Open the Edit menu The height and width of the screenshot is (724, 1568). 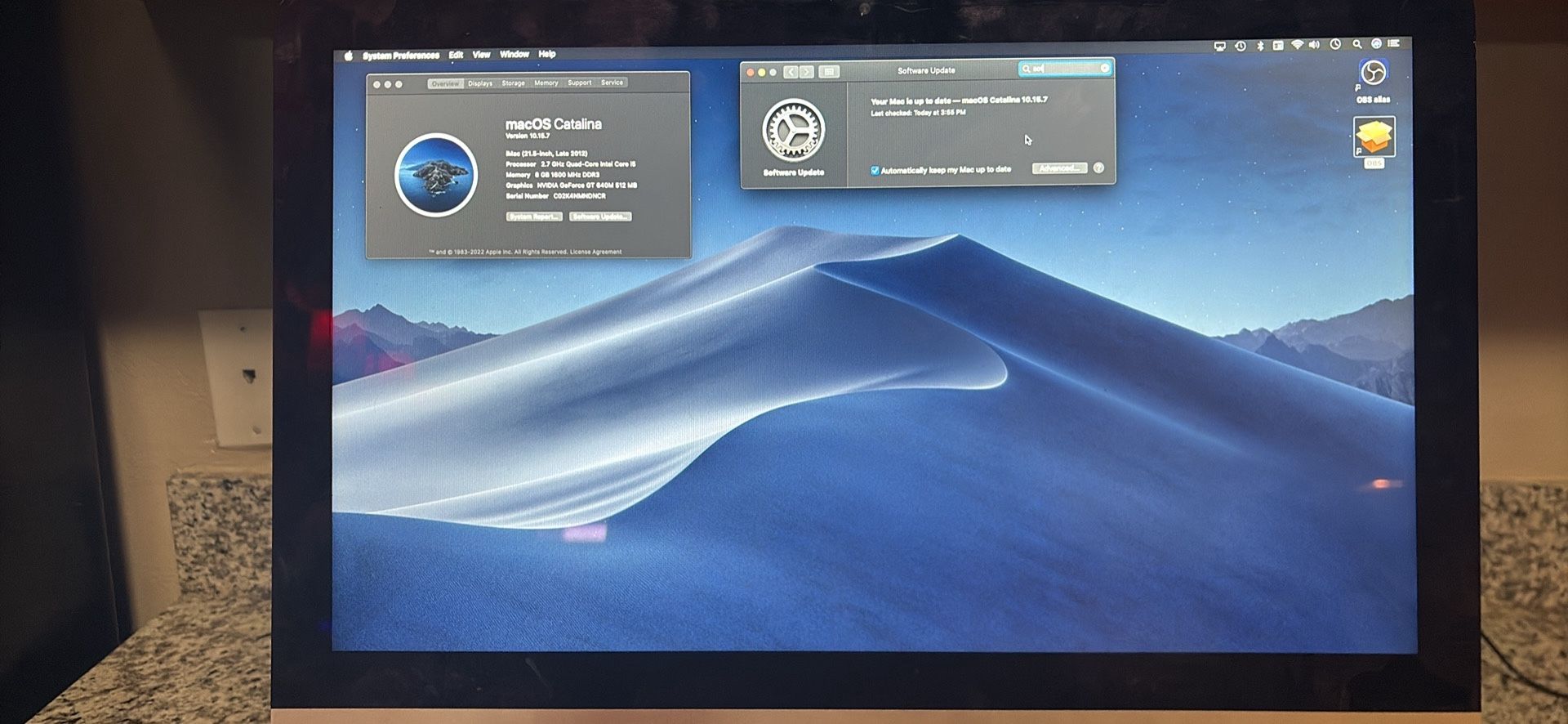pyautogui.click(x=456, y=55)
